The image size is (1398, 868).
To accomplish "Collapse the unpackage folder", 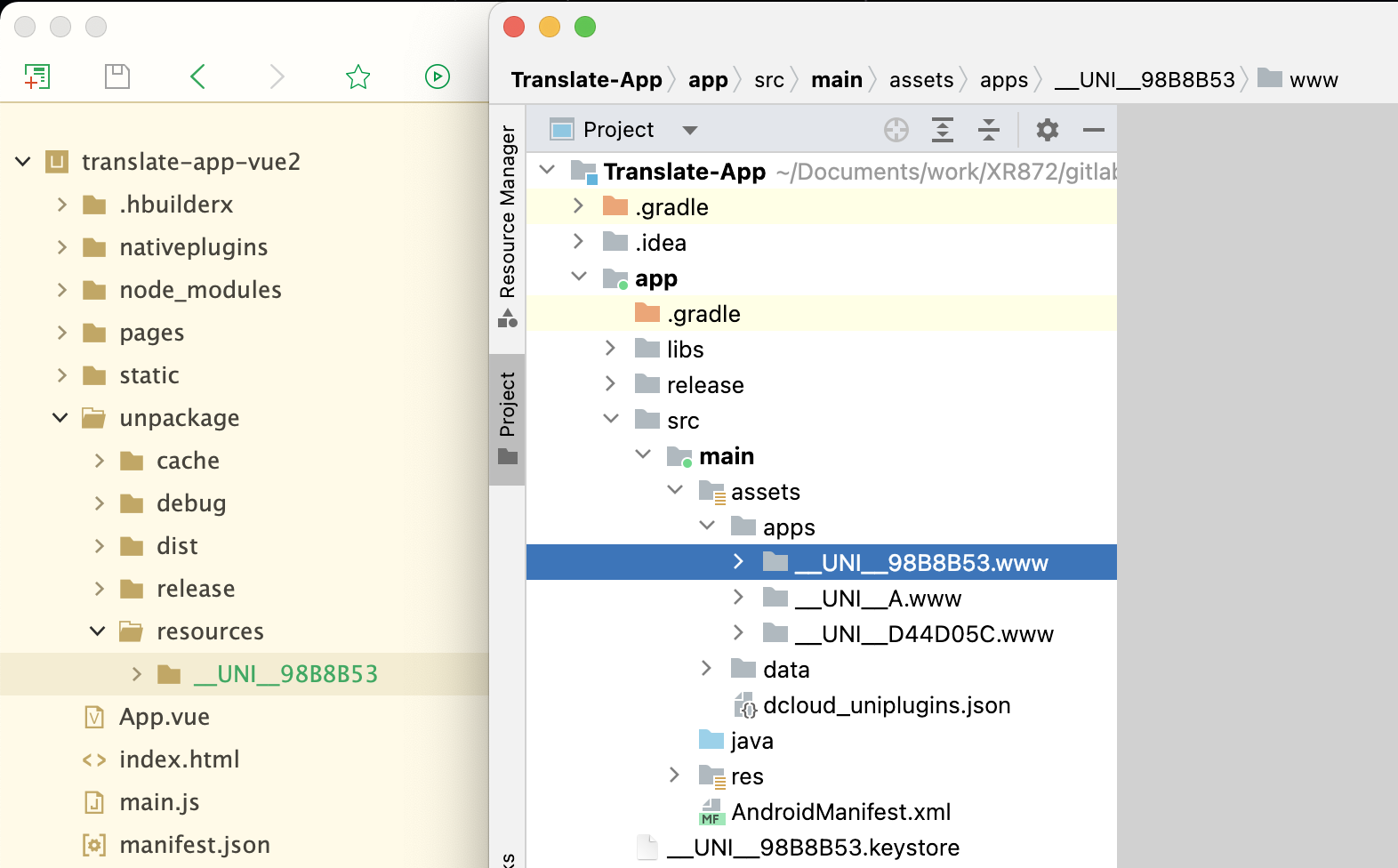I will (x=60, y=418).
